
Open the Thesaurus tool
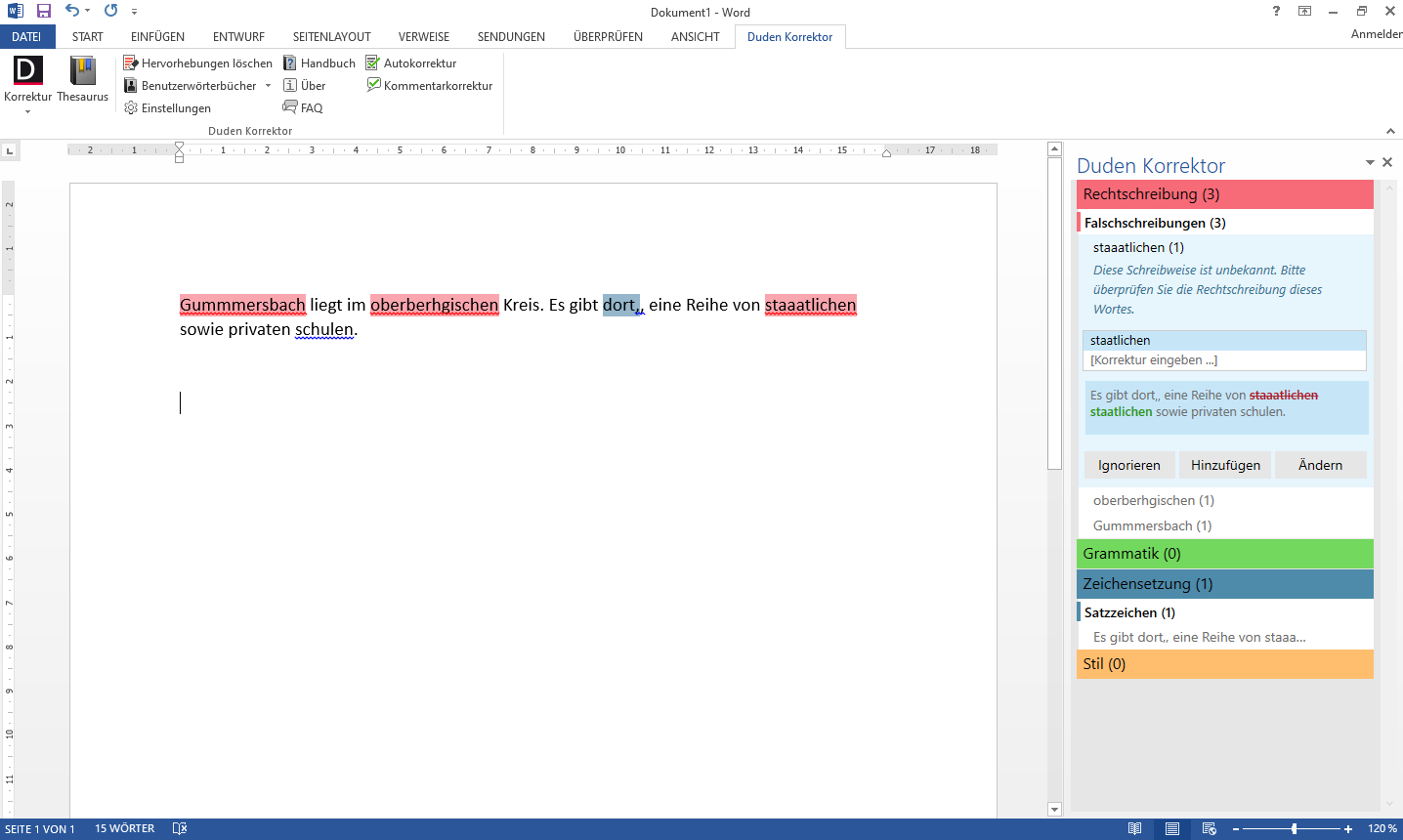click(x=83, y=79)
